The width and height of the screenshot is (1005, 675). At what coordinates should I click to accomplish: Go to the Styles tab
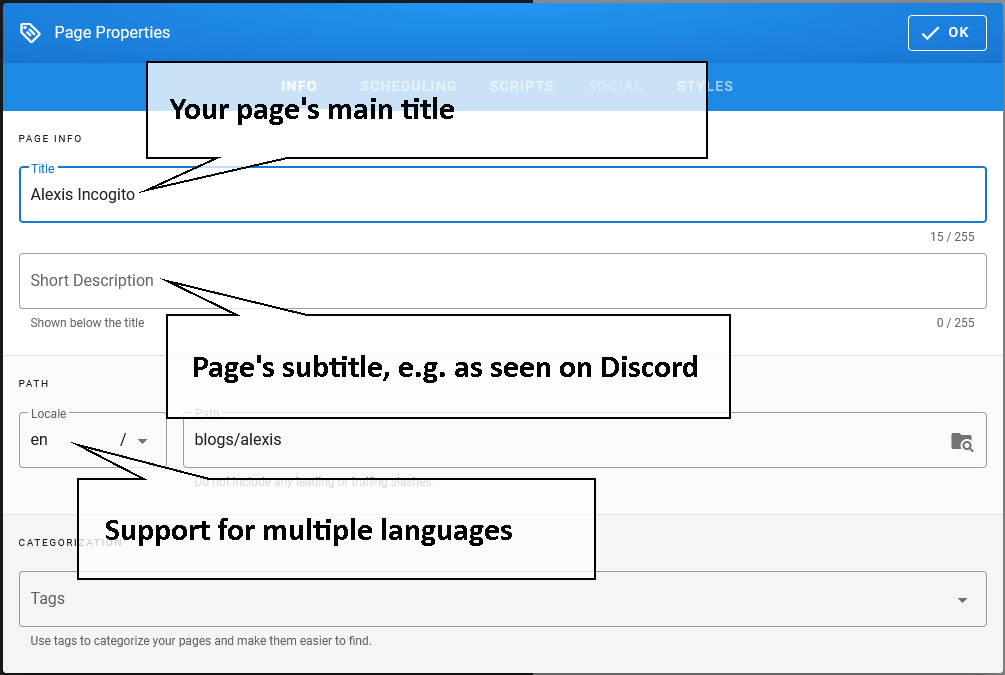pos(705,86)
